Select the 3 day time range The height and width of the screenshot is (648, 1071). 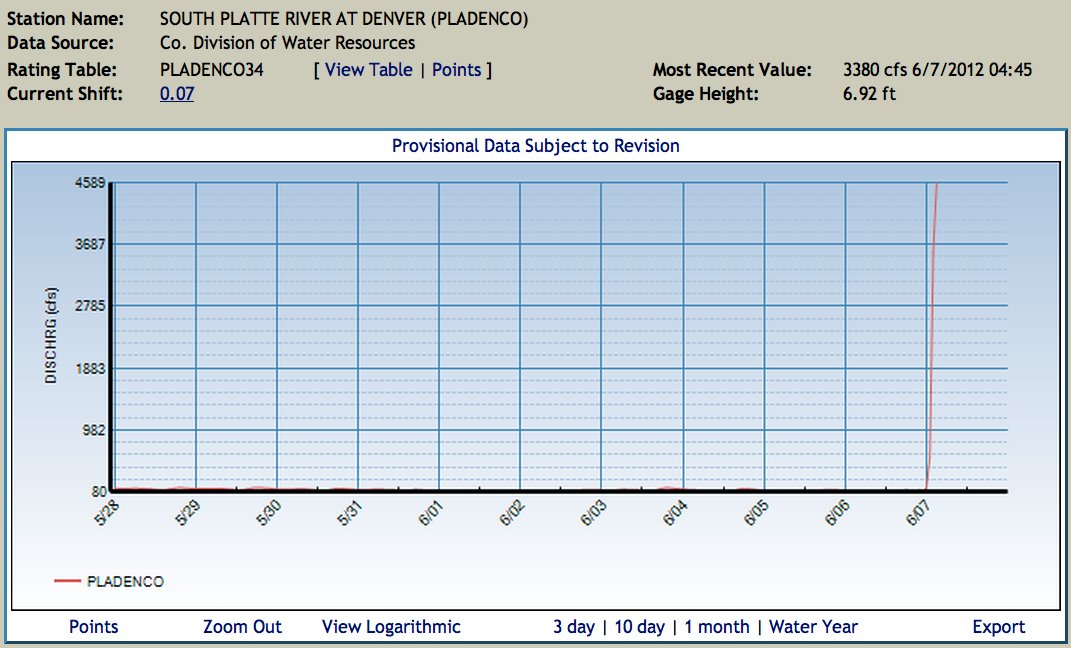[x=574, y=627]
